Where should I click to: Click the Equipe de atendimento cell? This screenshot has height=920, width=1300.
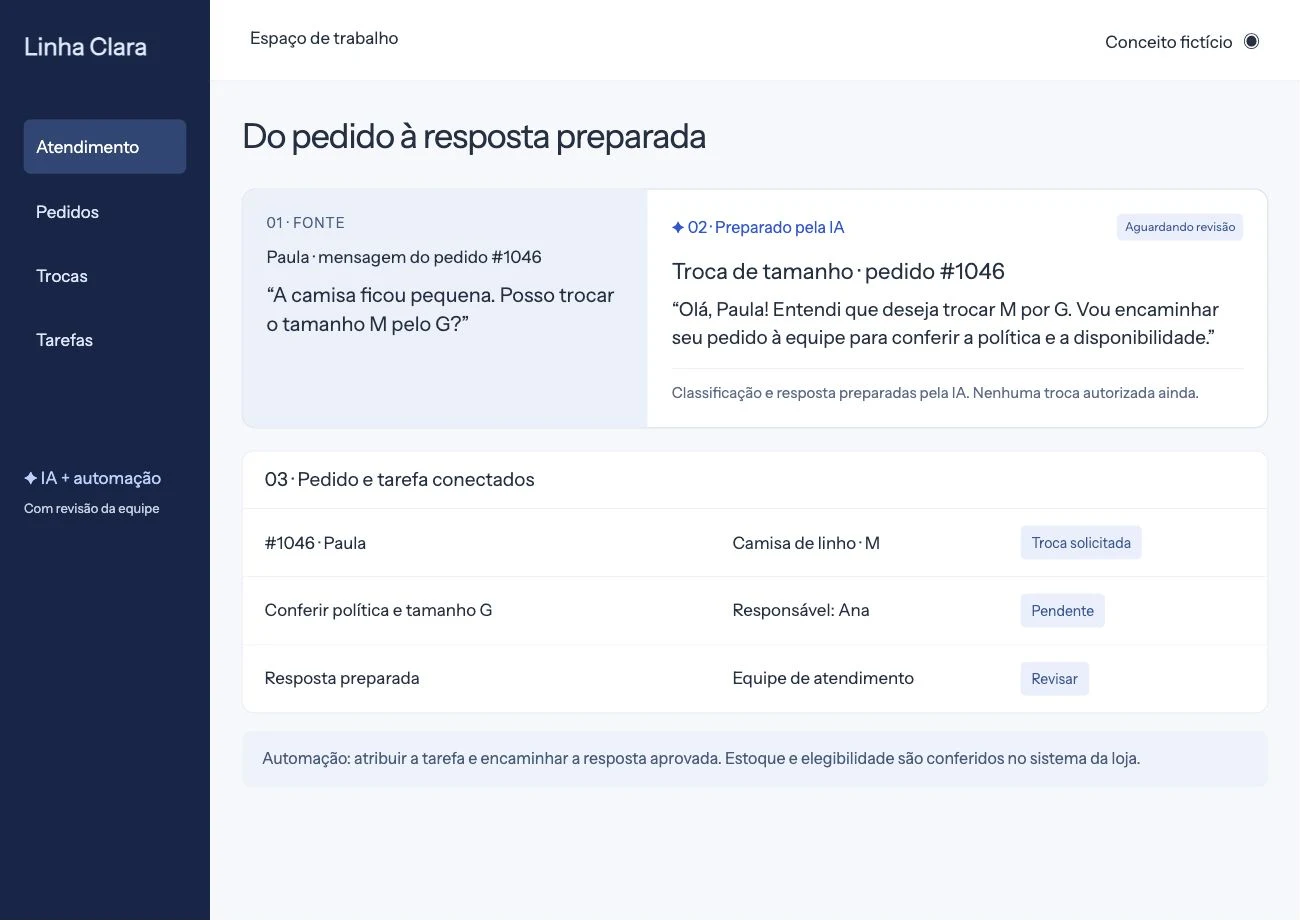click(823, 678)
